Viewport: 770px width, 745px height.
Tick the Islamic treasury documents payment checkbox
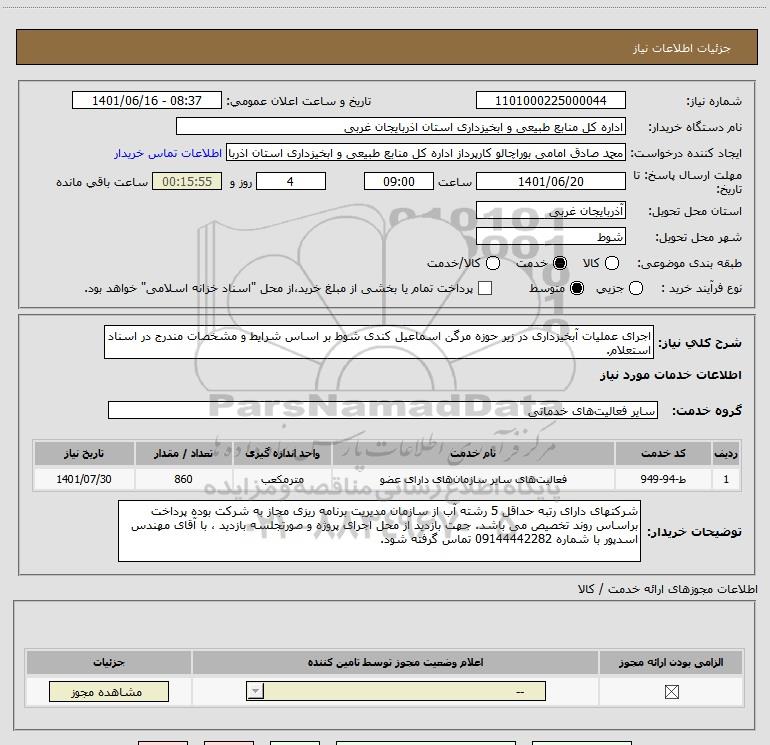pyautogui.click(x=485, y=288)
